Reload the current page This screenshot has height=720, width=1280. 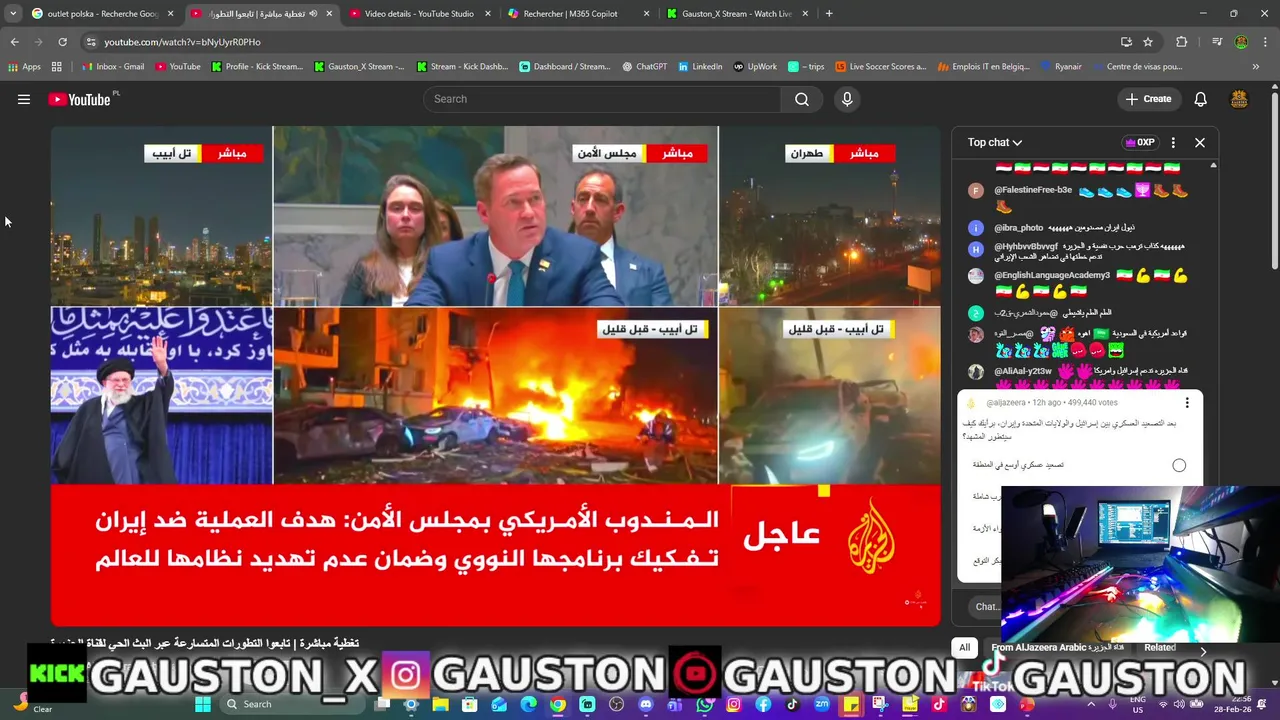[x=62, y=42]
